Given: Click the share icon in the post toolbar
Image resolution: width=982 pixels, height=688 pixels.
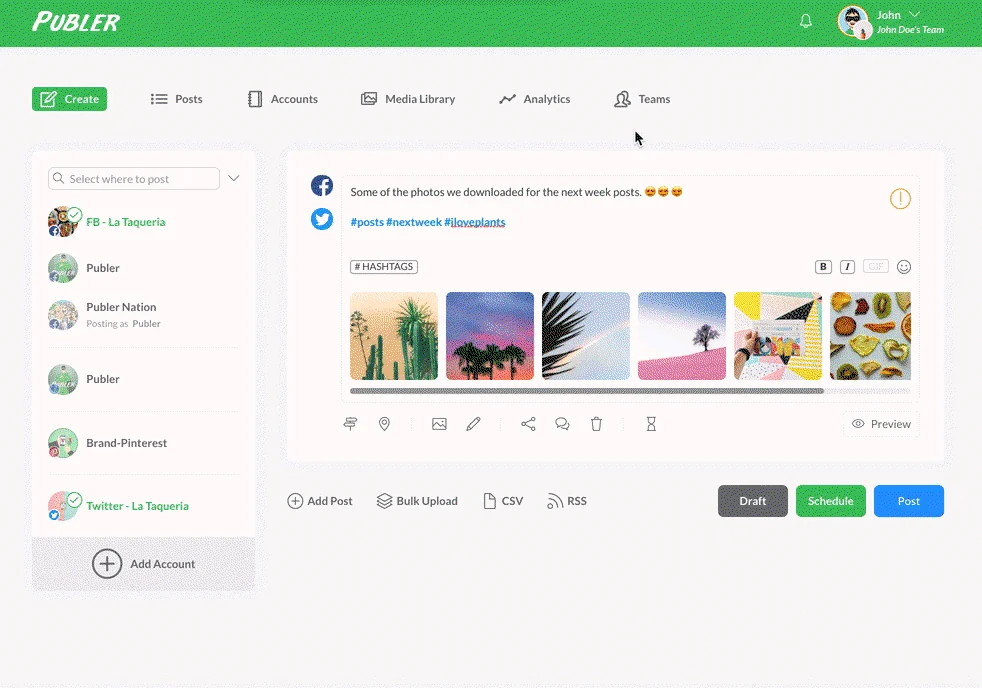Looking at the screenshot, I should [528, 424].
